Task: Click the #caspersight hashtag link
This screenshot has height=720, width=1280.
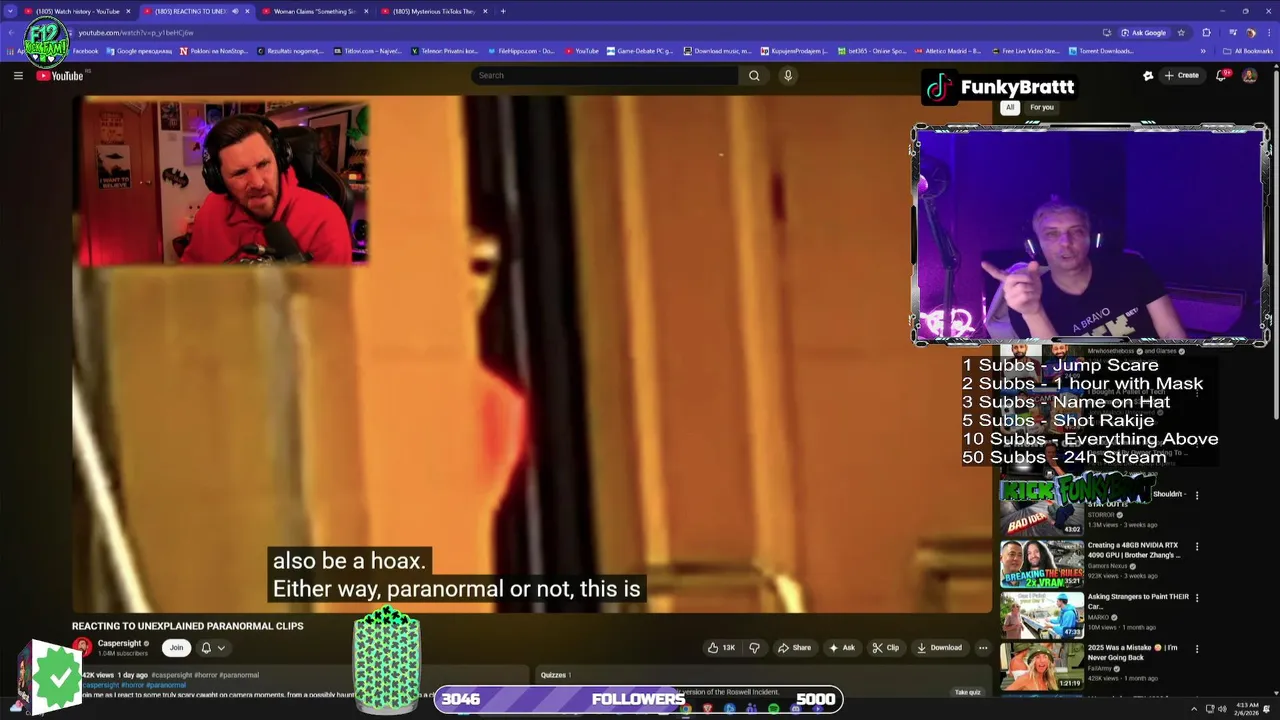Action: coord(171,675)
